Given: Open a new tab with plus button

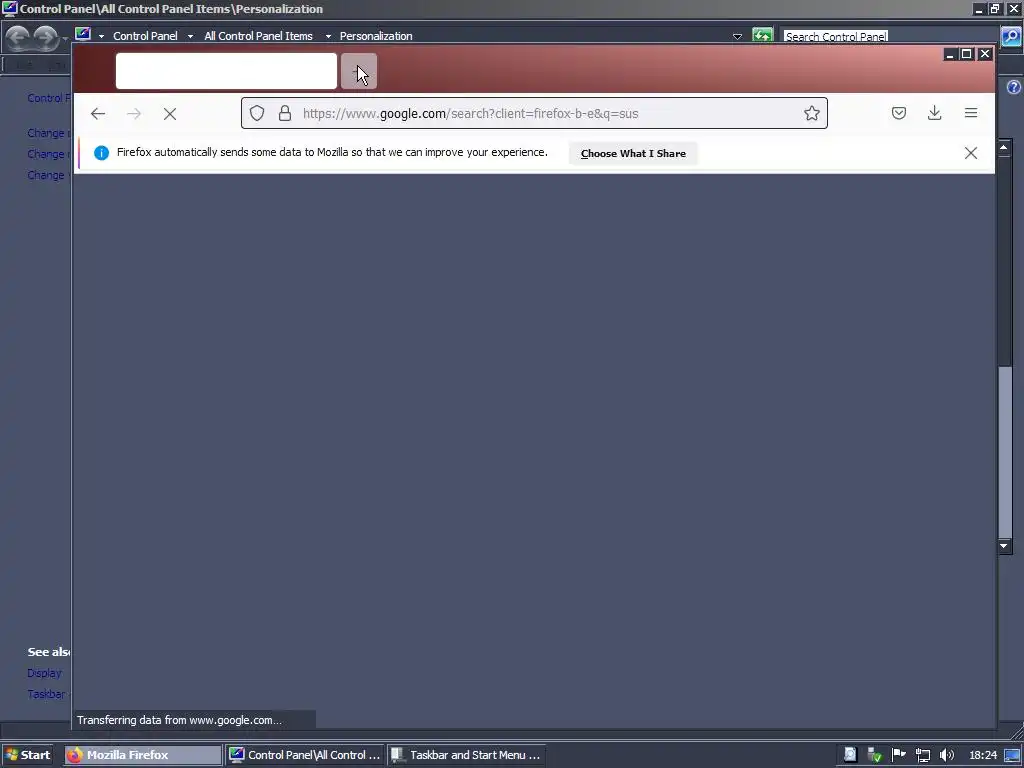Looking at the screenshot, I should (x=359, y=71).
